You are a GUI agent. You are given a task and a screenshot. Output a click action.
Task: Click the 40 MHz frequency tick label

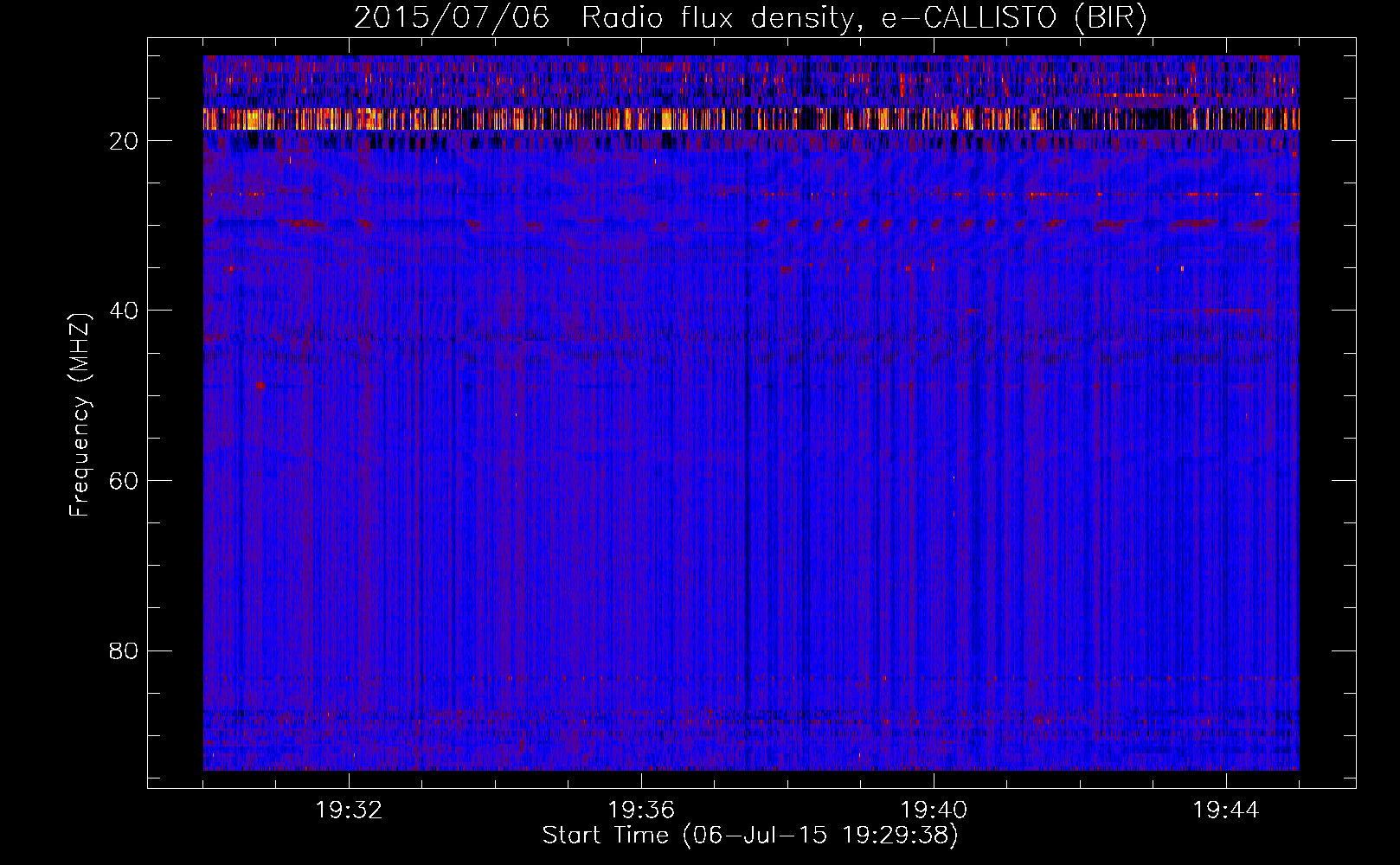tap(125, 311)
